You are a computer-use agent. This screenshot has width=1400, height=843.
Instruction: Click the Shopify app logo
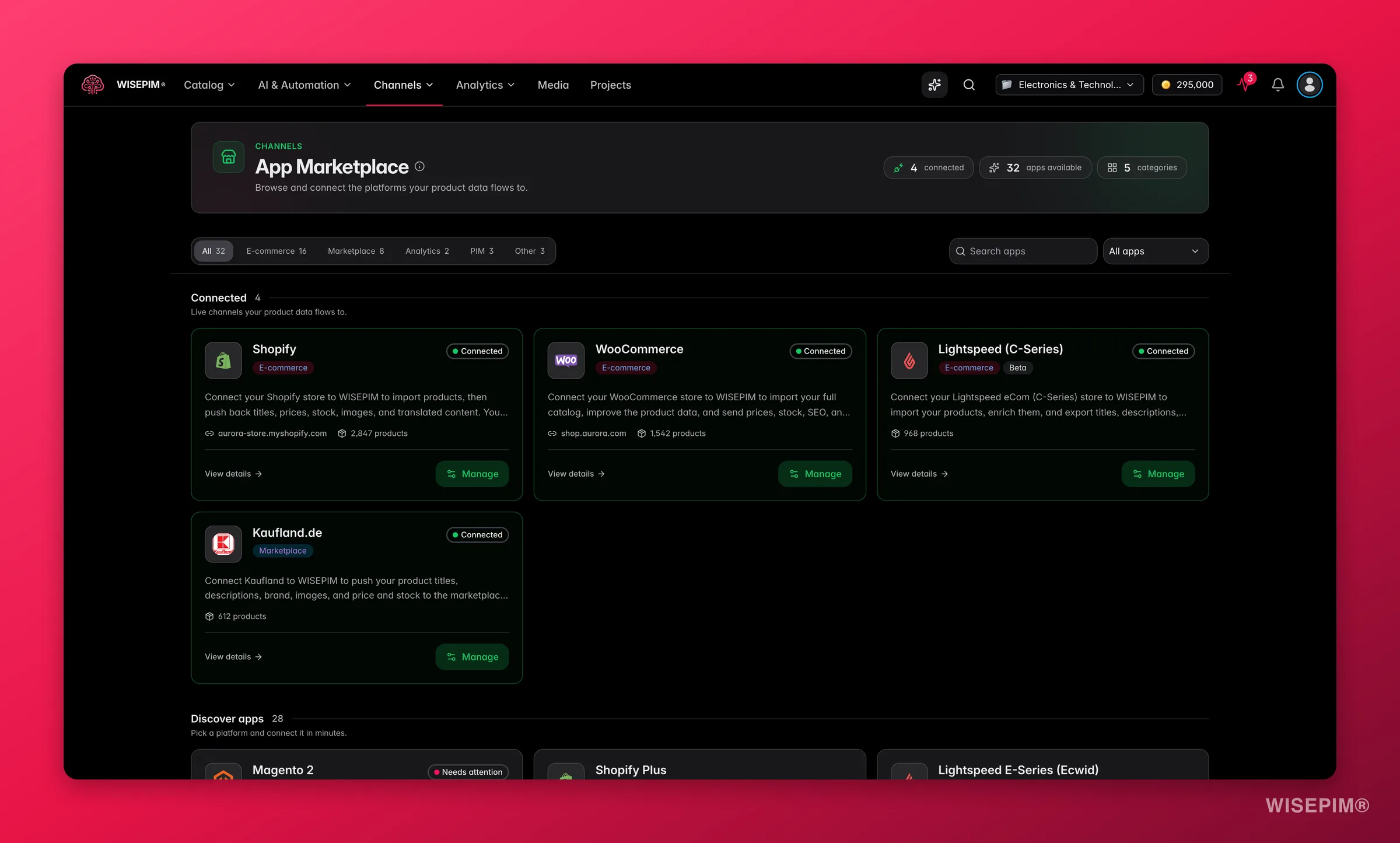223,361
